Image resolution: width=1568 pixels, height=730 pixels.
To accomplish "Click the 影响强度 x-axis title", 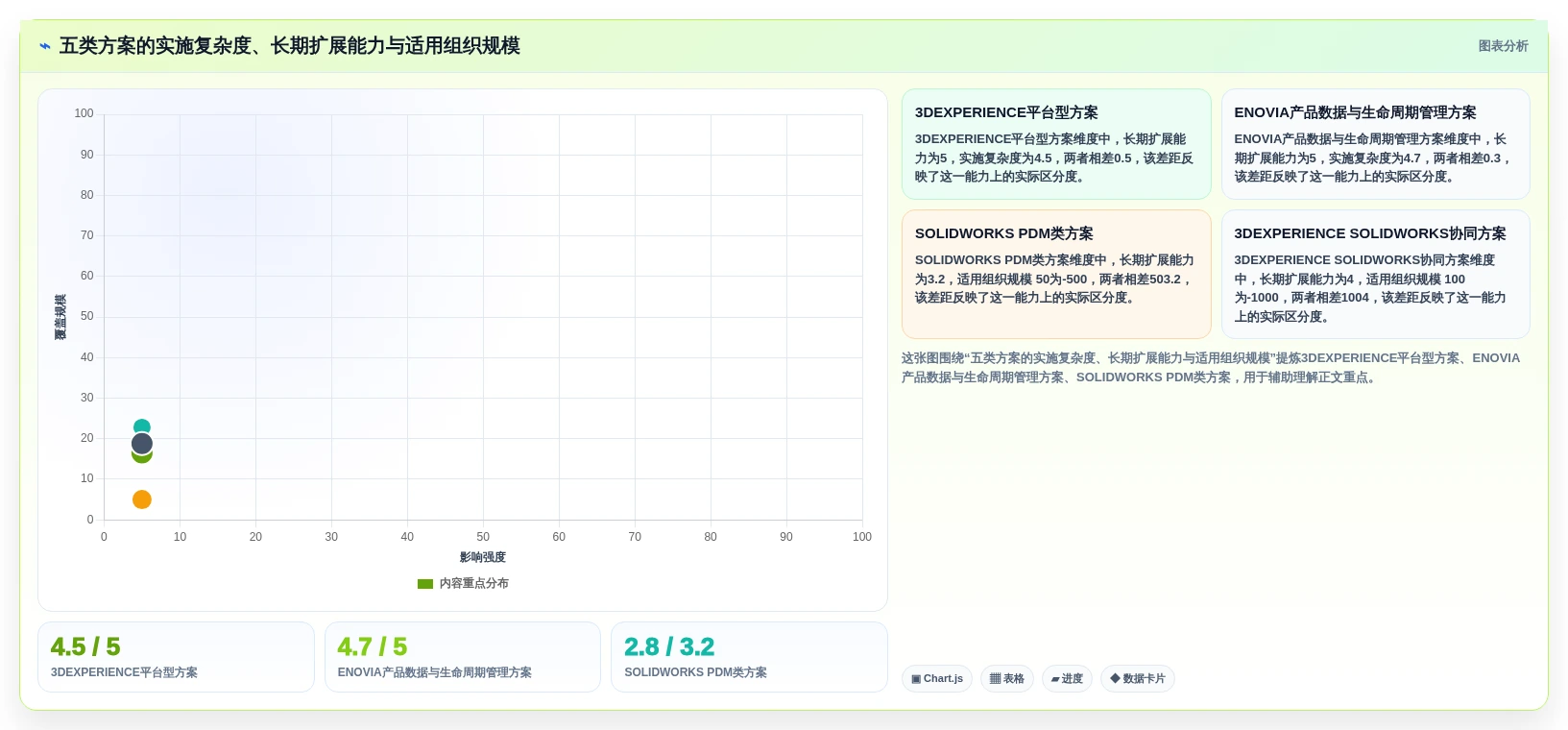I will [483, 557].
